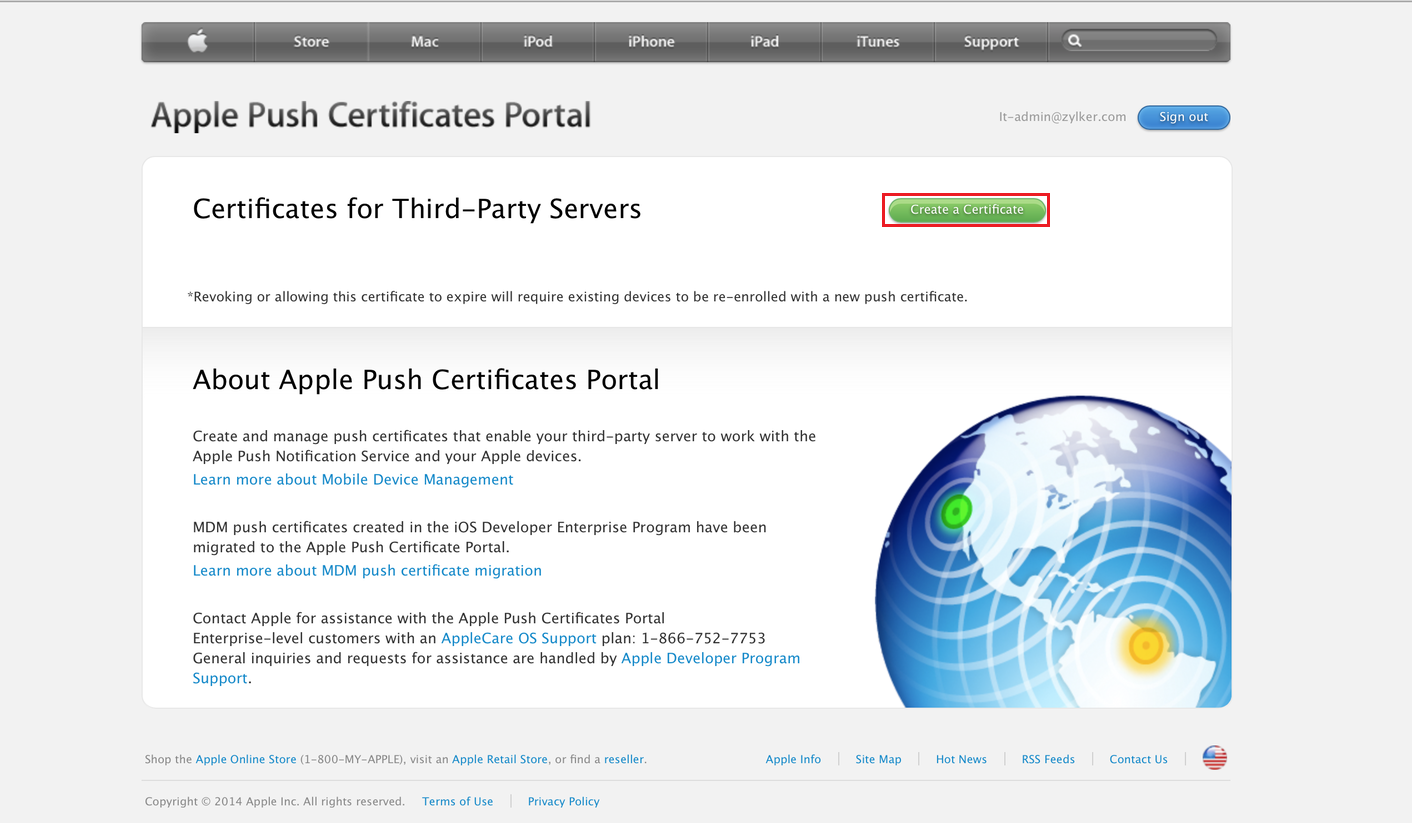
Task: Click the Apple logo in navigation bar
Action: tap(197, 41)
